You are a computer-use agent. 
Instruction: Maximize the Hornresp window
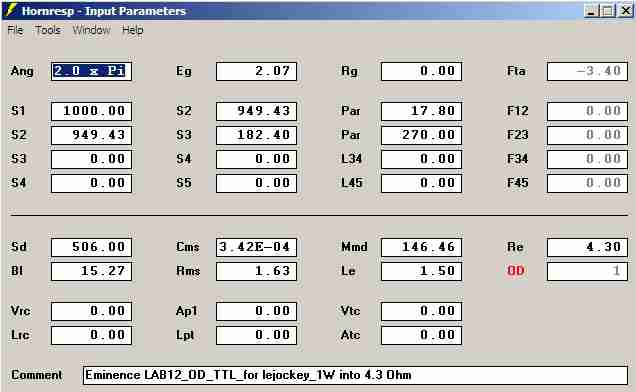pos(608,11)
